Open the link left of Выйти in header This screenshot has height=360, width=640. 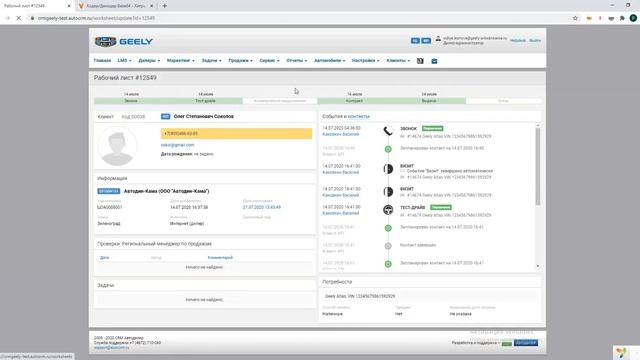click(518, 41)
